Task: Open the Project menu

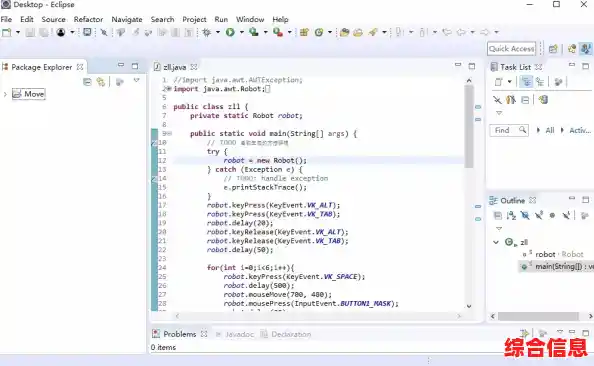Action: (x=194, y=19)
